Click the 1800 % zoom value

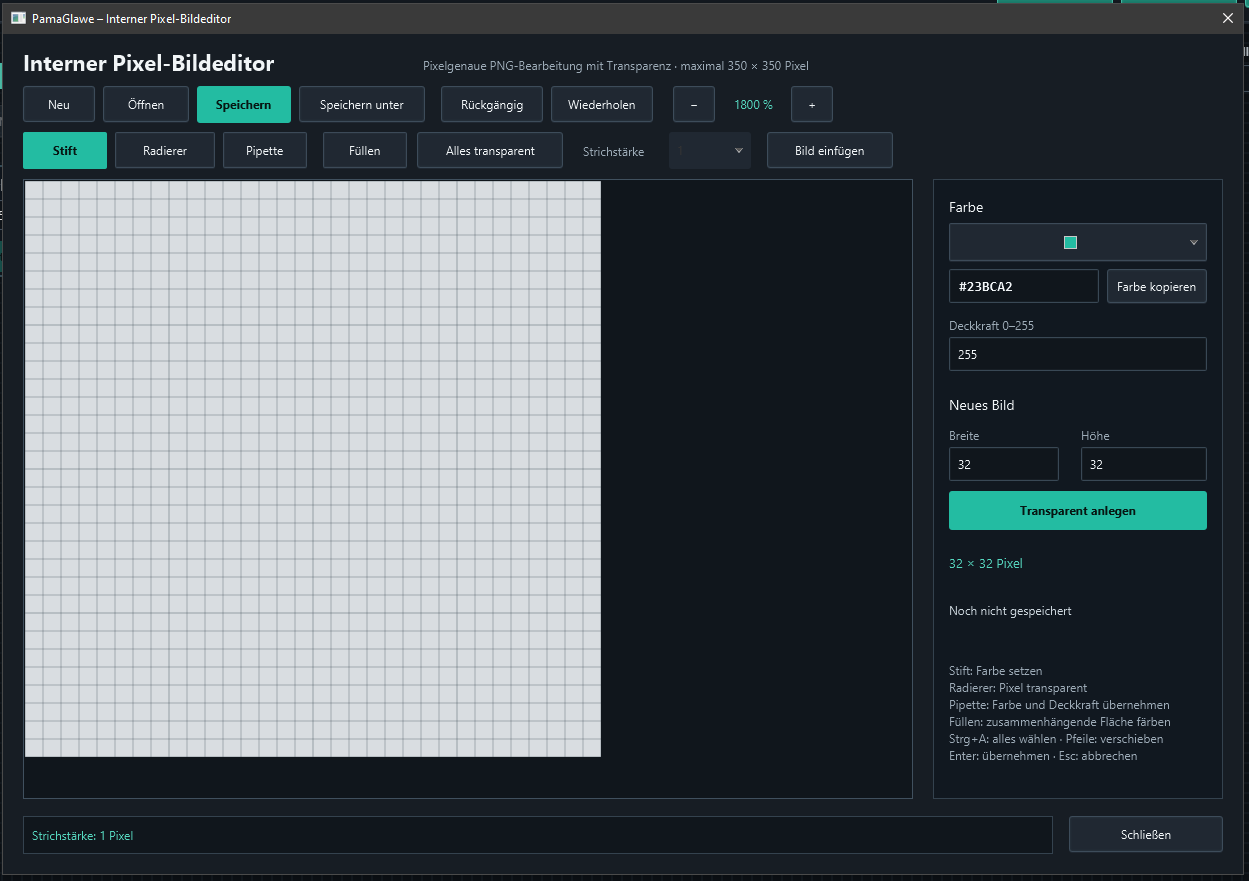(753, 104)
